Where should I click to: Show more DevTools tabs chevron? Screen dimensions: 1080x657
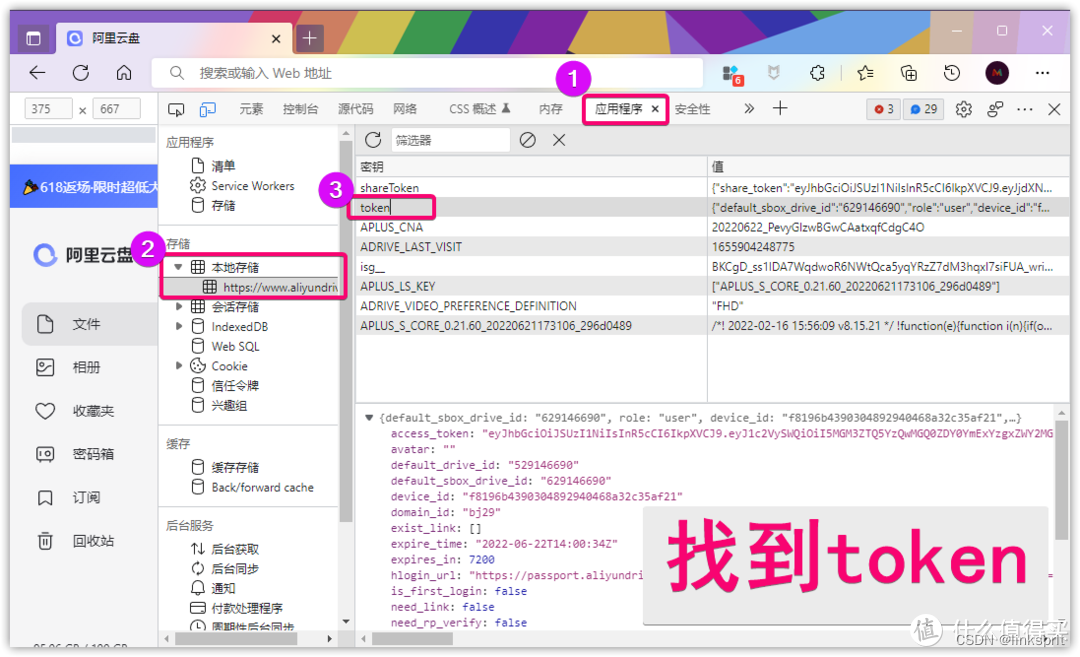(749, 108)
